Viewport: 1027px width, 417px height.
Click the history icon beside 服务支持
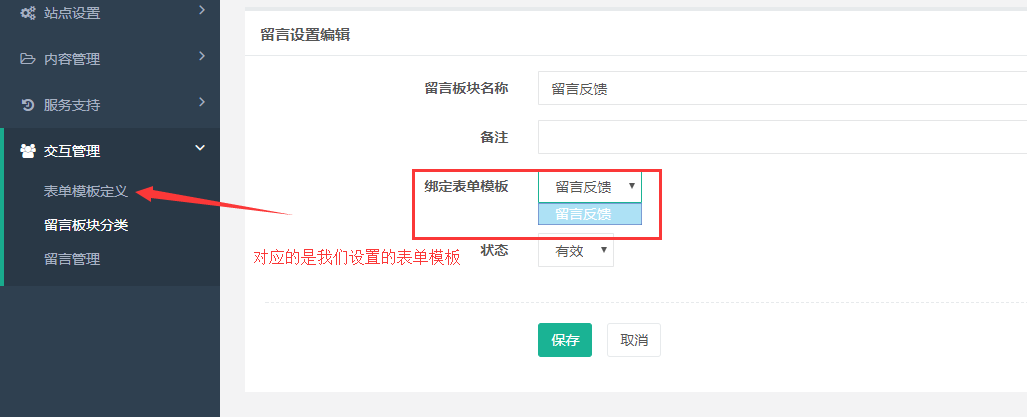[28, 105]
